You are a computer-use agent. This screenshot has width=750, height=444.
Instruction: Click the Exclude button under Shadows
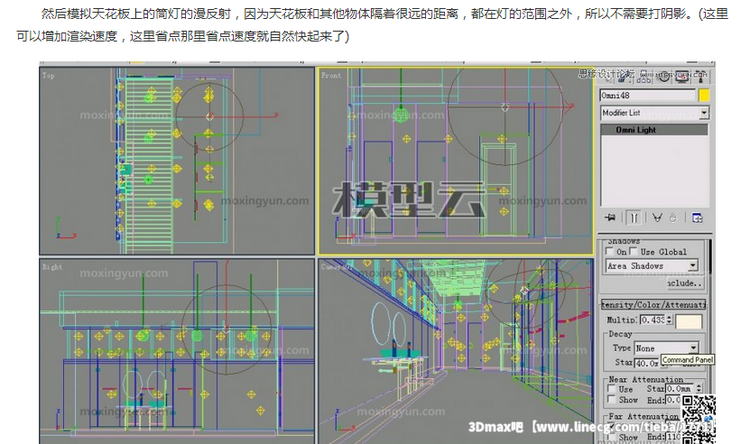(x=685, y=283)
